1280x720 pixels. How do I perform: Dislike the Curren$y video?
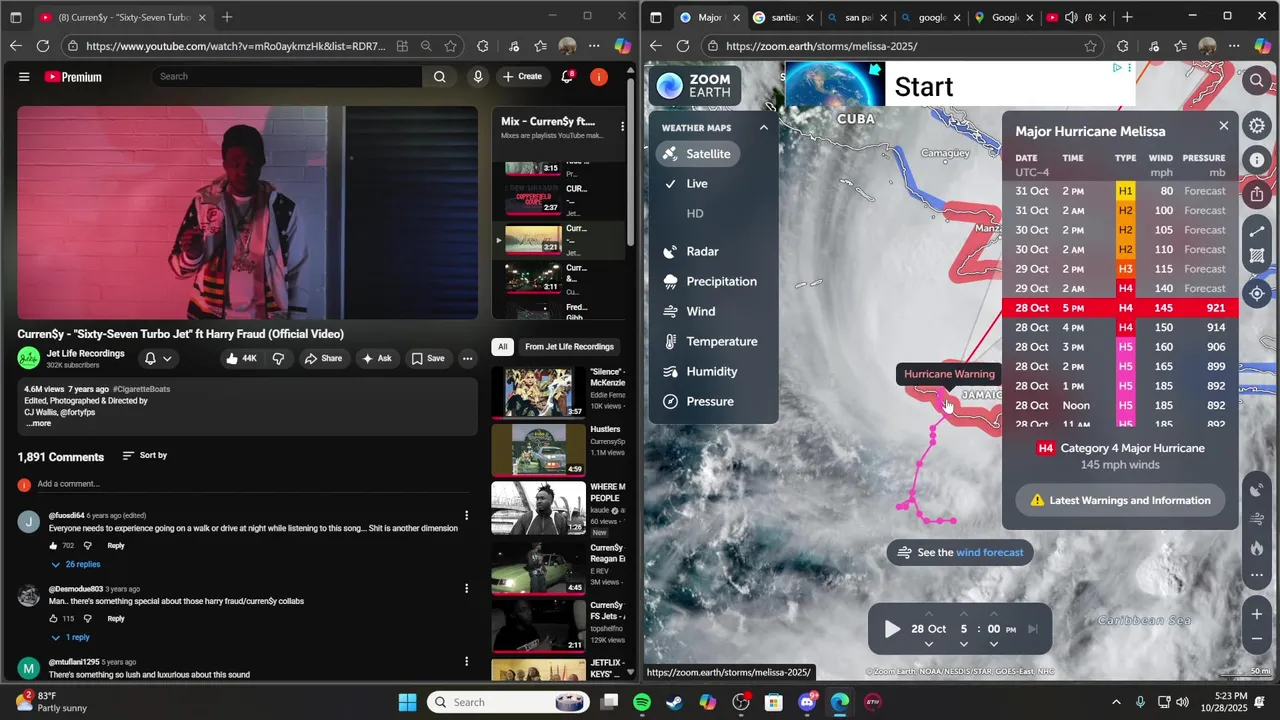pyautogui.click(x=278, y=359)
